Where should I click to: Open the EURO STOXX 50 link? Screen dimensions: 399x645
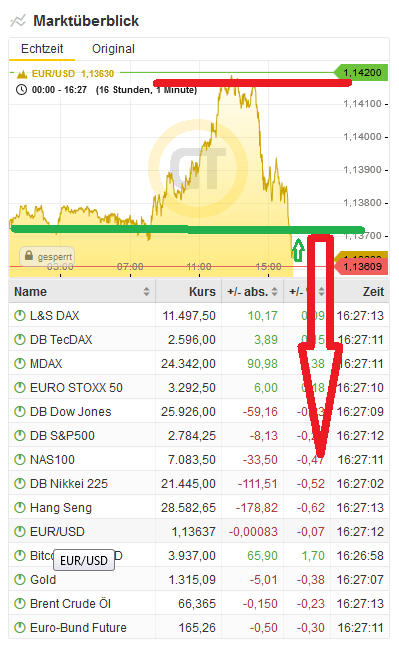(77, 387)
